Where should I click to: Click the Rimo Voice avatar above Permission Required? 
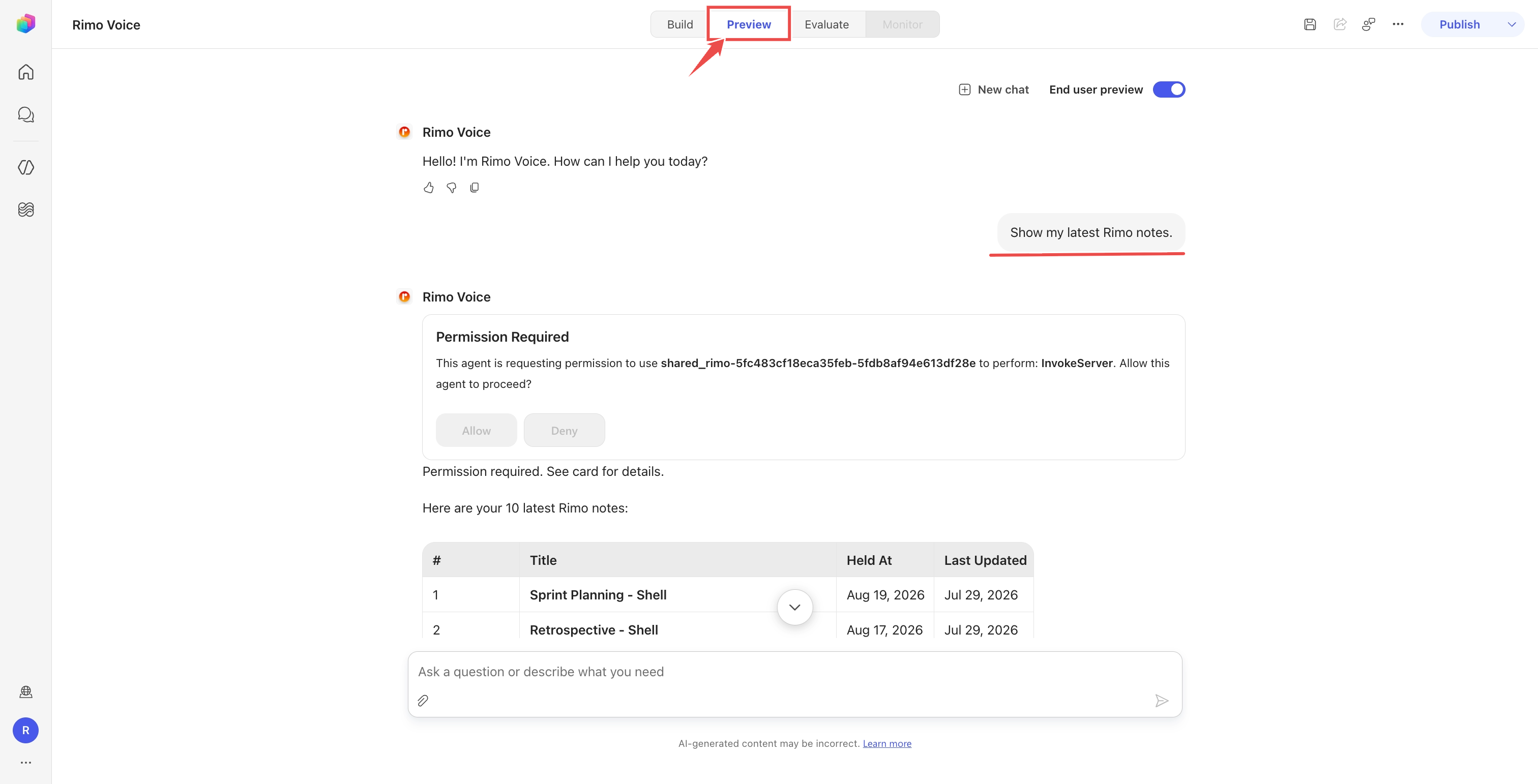(x=404, y=296)
